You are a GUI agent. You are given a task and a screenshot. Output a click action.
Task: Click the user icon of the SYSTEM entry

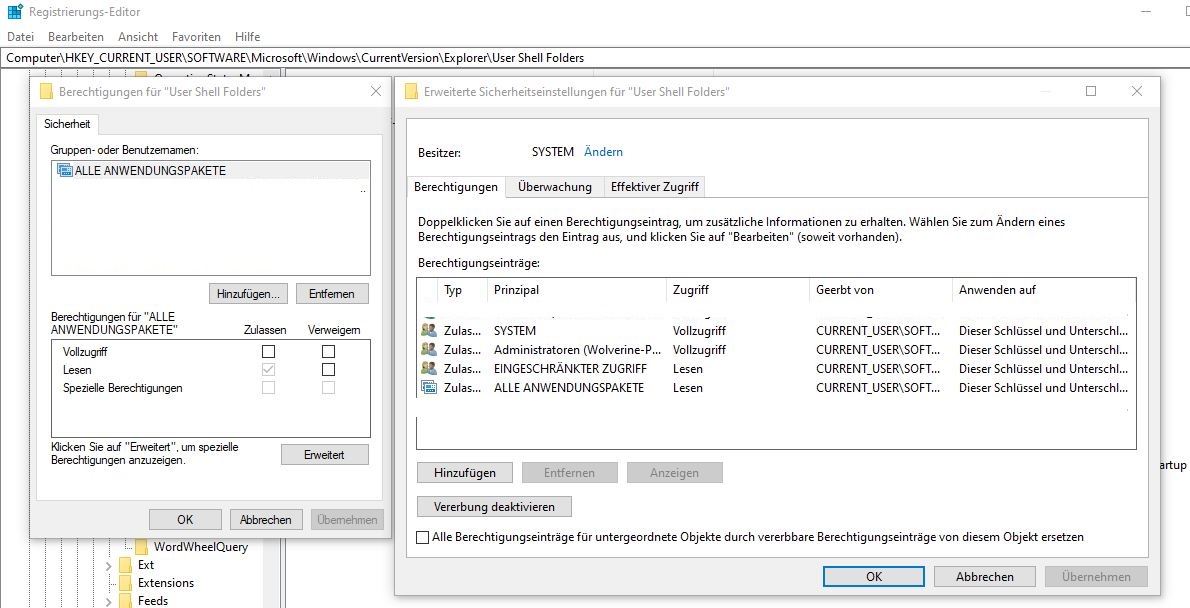[429, 330]
